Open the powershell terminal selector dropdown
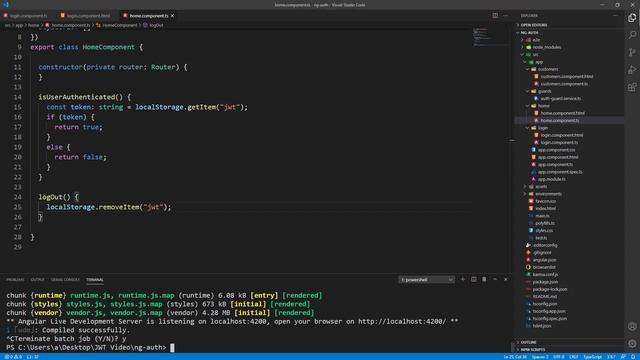Viewport: 640px width, 360px height. pyautogui.click(x=427, y=280)
